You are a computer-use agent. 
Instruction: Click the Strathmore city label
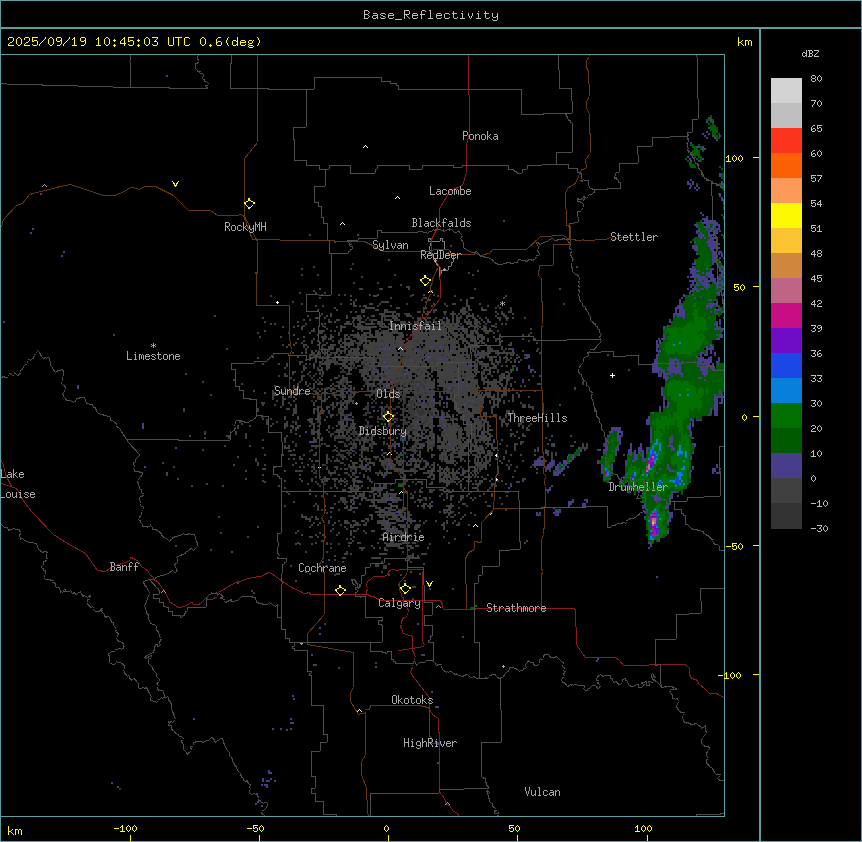point(516,608)
